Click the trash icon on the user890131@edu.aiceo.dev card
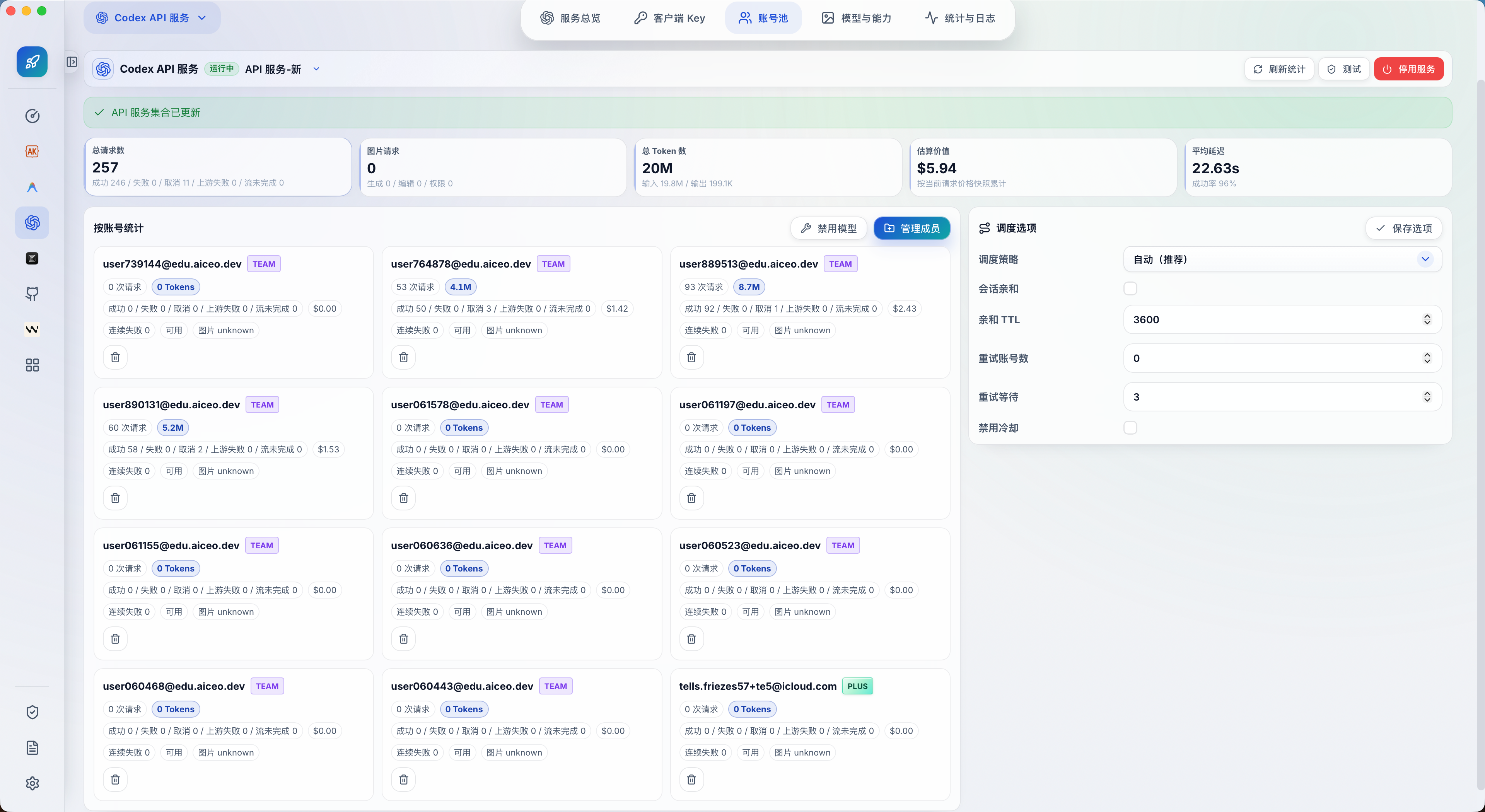The image size is (1485, 812). (x=115, y=498)
